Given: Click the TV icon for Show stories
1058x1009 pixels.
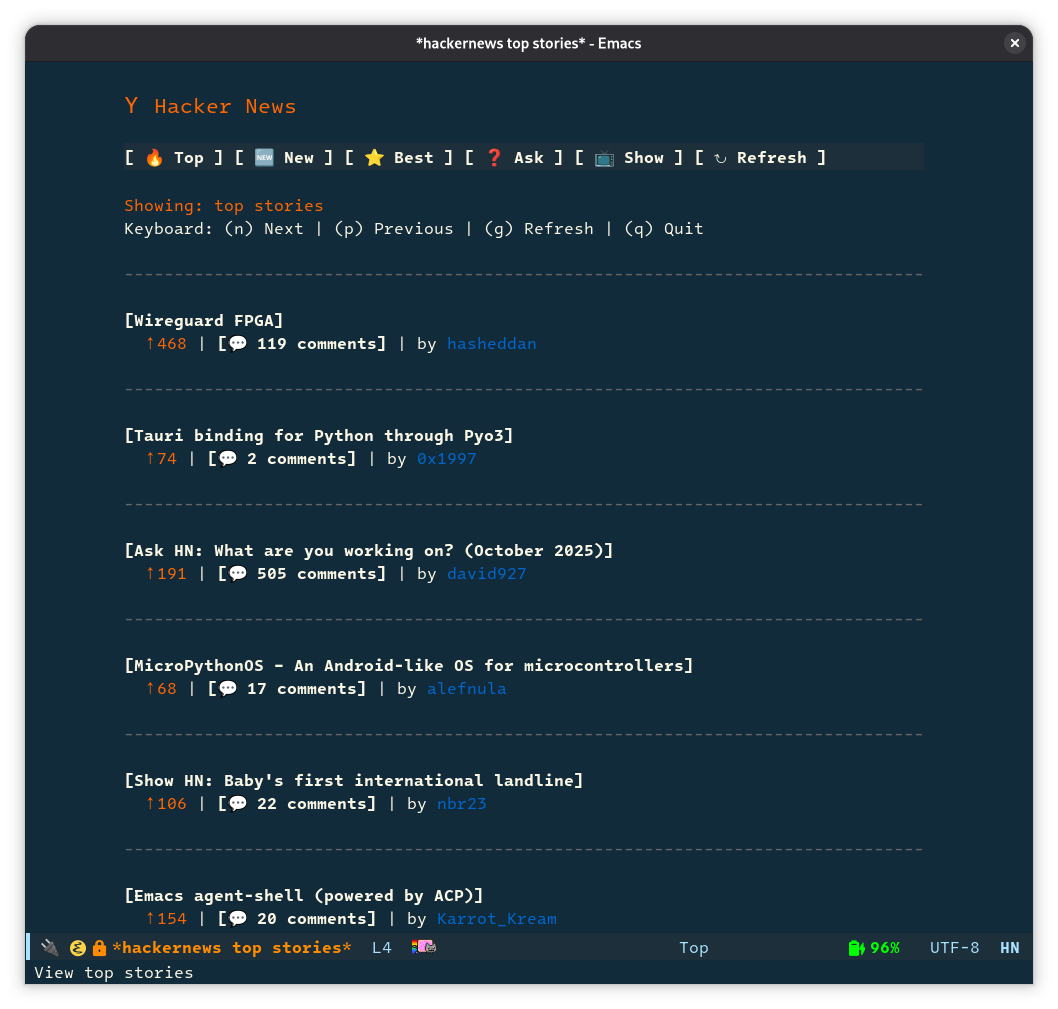Looking at the screenshot, I should (x=605, y=157).
